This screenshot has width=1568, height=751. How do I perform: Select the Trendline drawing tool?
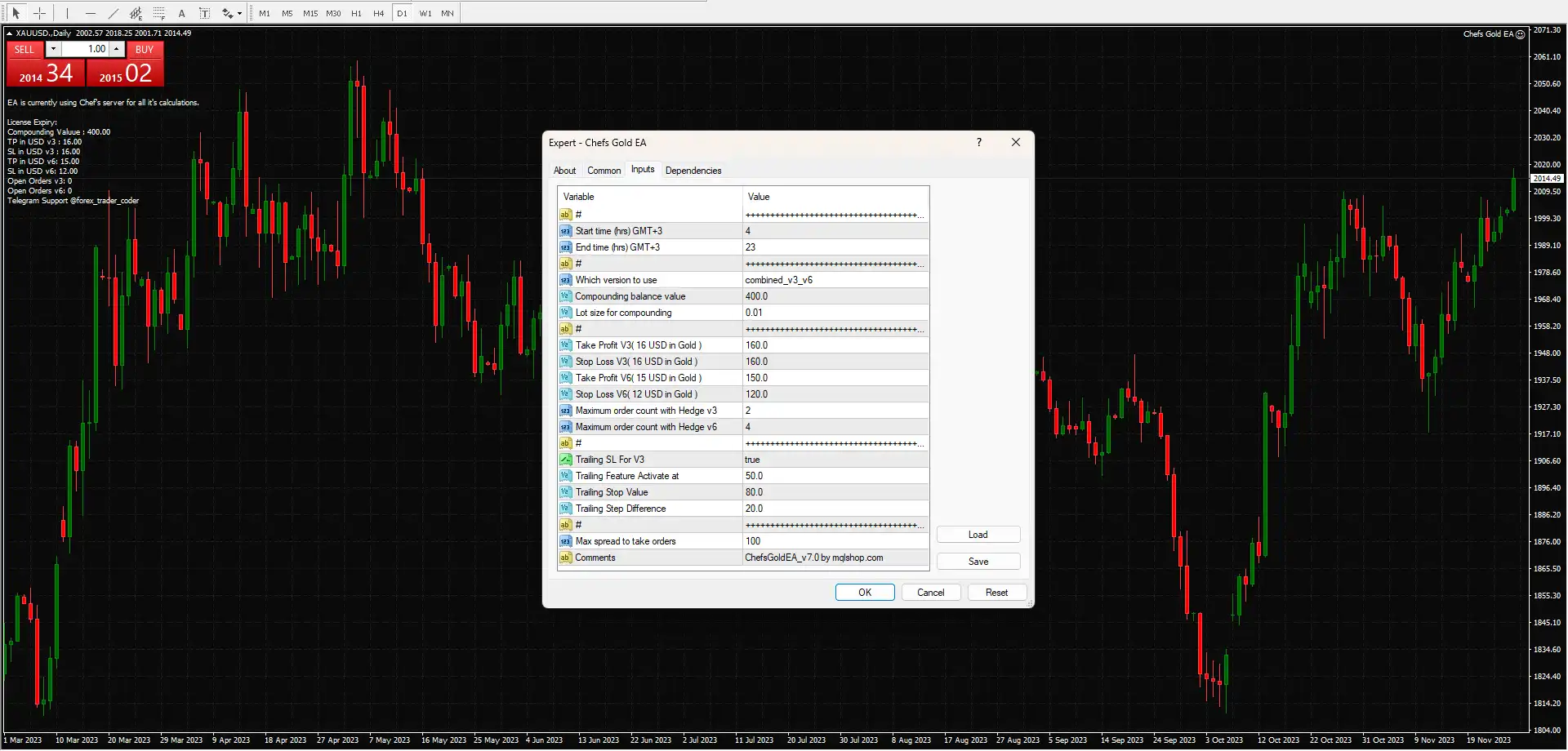(x=114, y=13)
